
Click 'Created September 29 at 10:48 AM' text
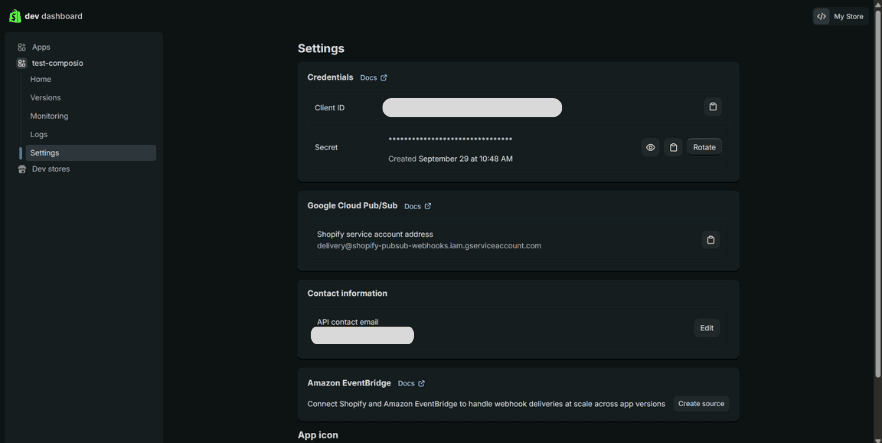[450, 159]
